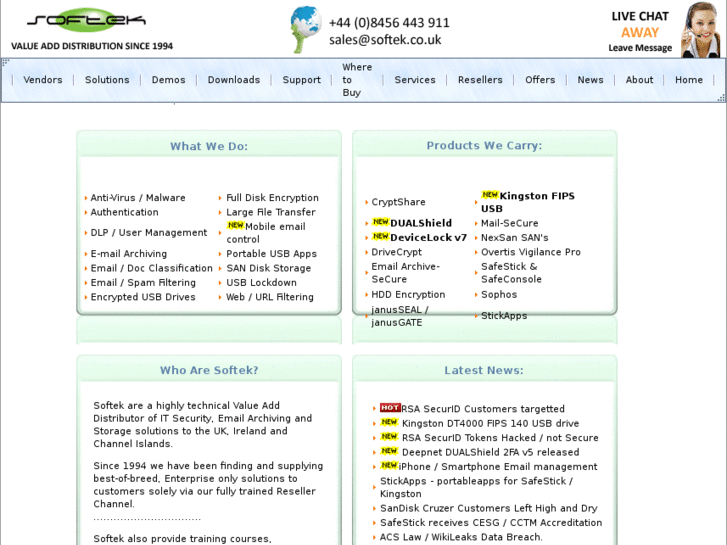
Task: Read SafeStick receives CESG / CCTM news
Action: (491, 522)
